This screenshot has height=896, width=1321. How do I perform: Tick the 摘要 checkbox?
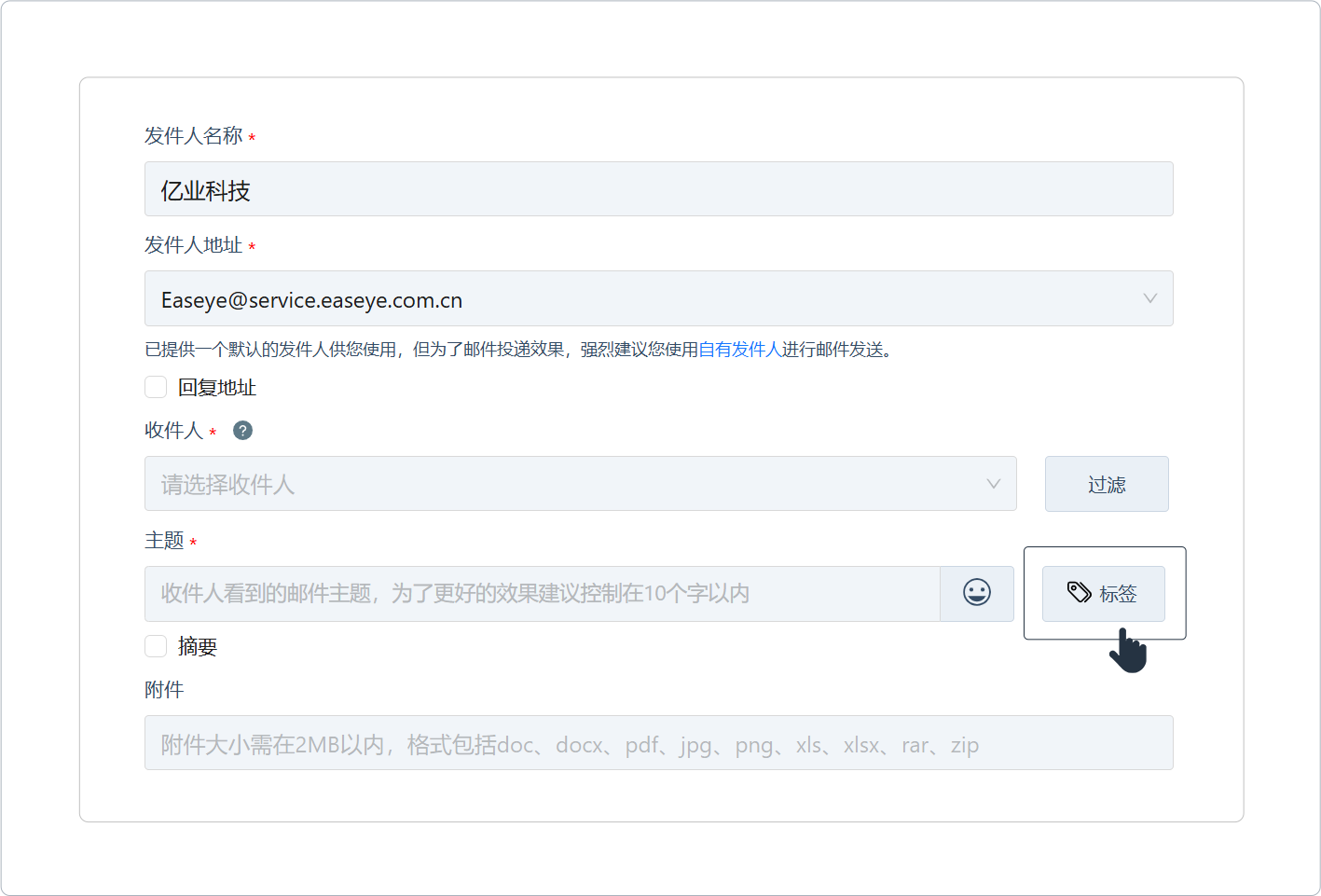(x=156, y=646)
